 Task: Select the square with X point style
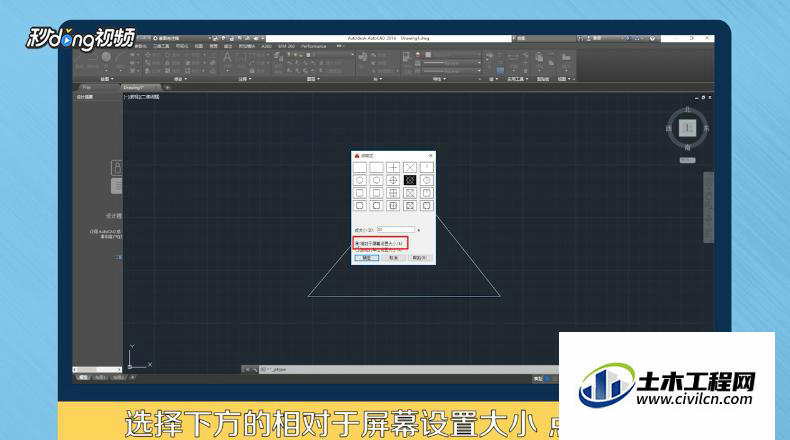[x=410, y=193]
